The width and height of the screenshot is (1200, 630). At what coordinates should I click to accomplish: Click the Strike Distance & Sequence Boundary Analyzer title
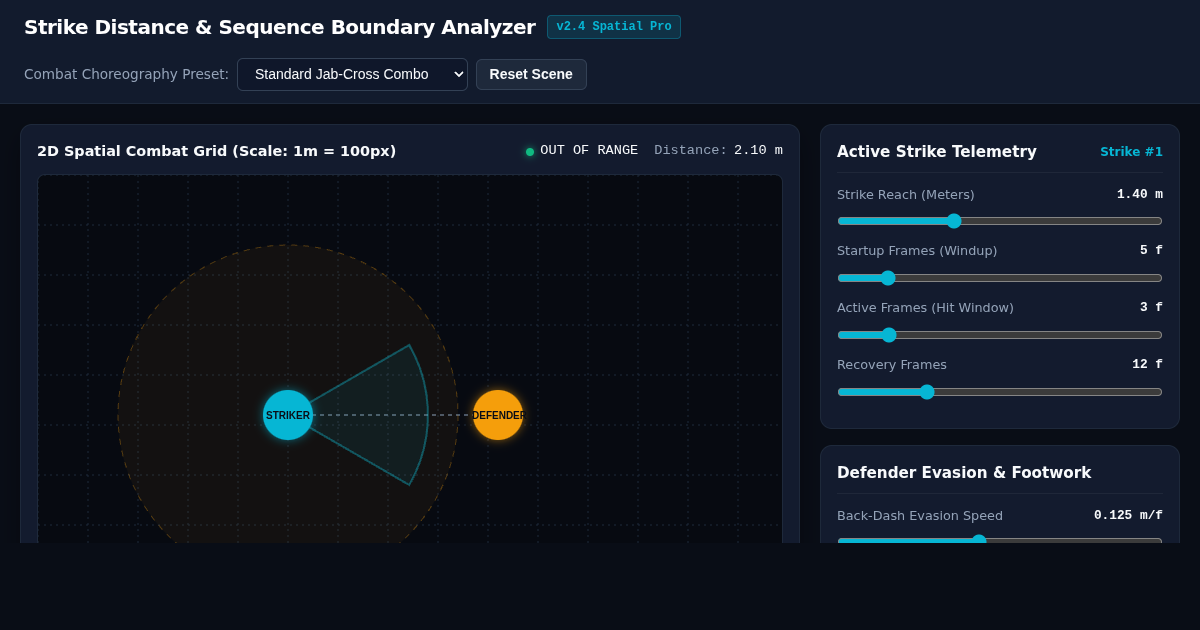click(280, 27)
